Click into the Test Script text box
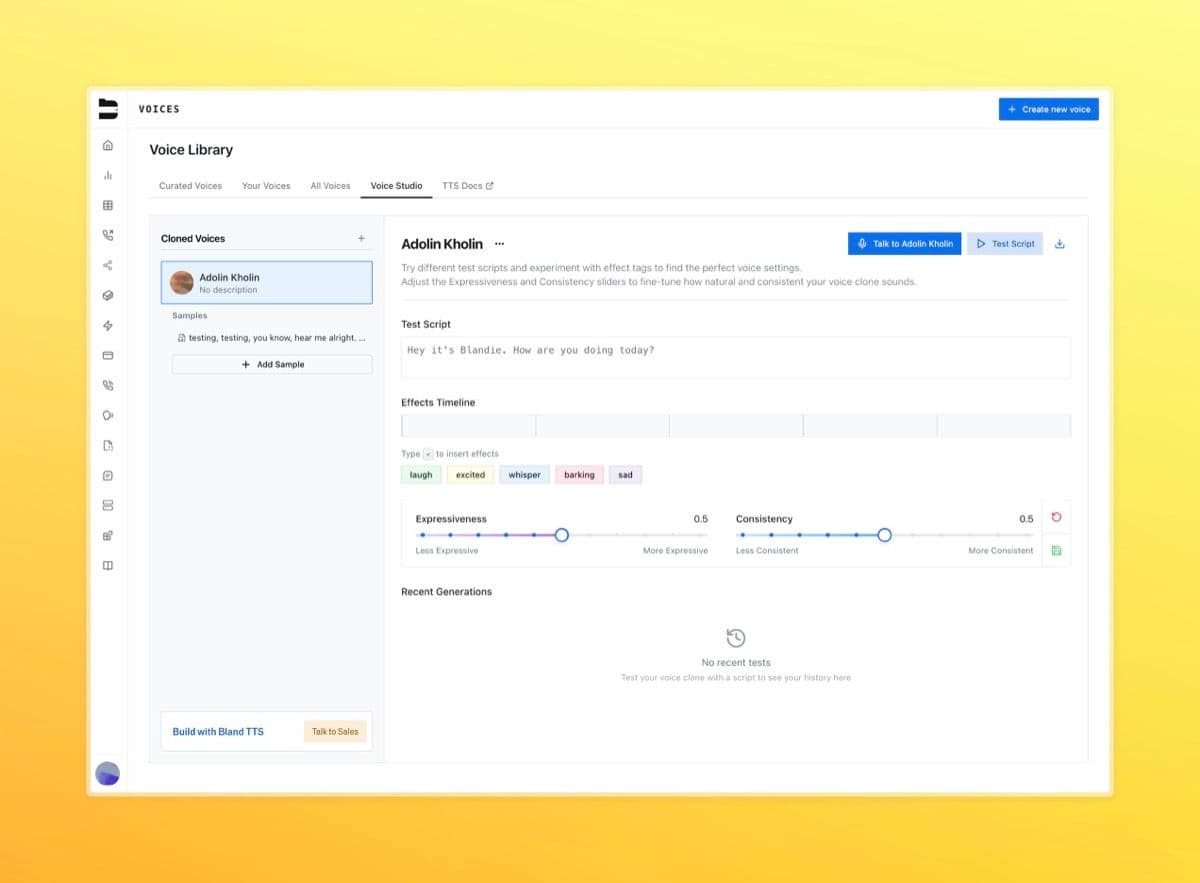Viewport: 1200px width, 883px height. tap(735, 357)
